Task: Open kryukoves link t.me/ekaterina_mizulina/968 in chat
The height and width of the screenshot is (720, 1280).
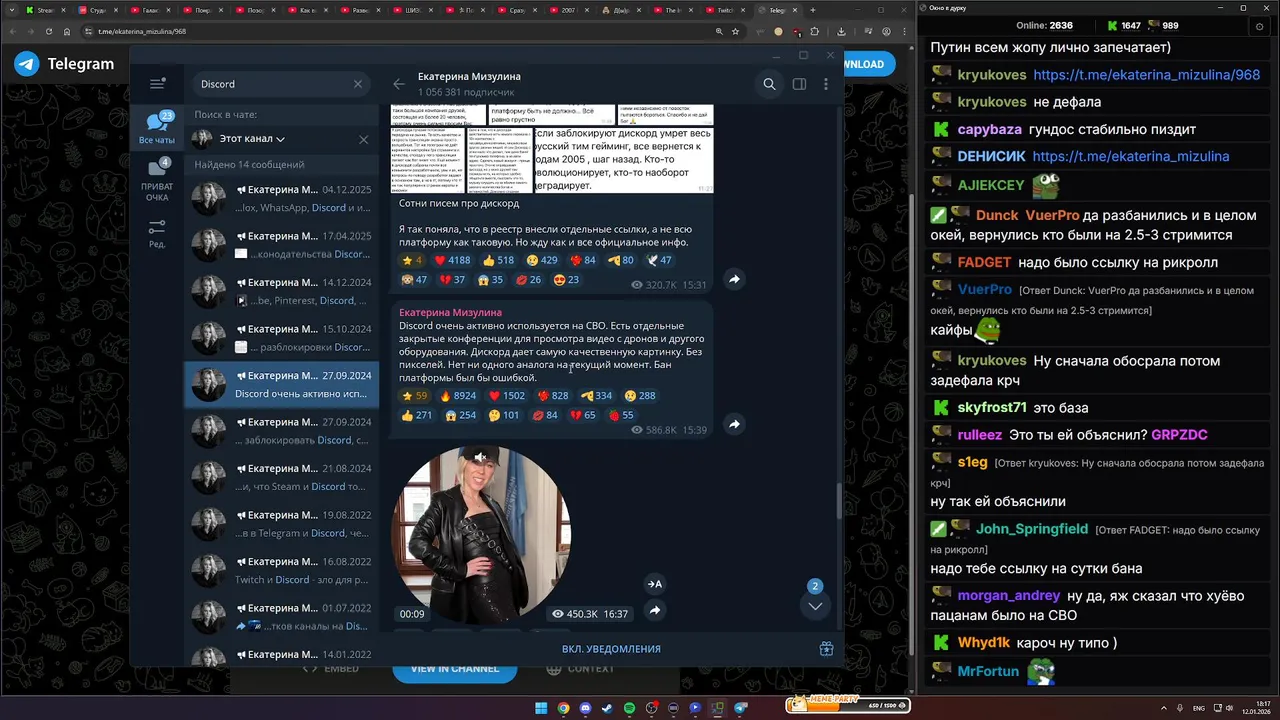Action: tap(1146, 75)
